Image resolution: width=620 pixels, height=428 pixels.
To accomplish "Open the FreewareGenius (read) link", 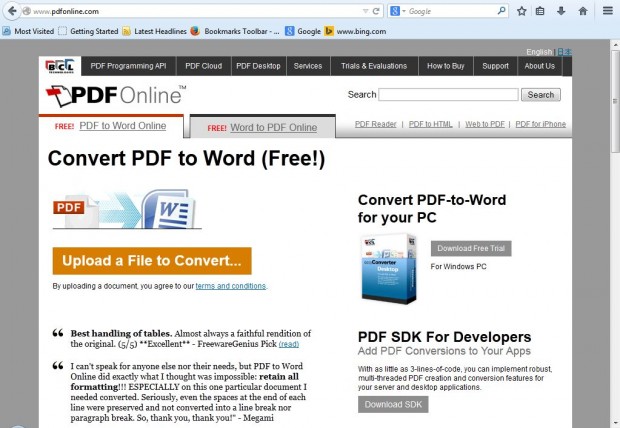I will [289, 344].
